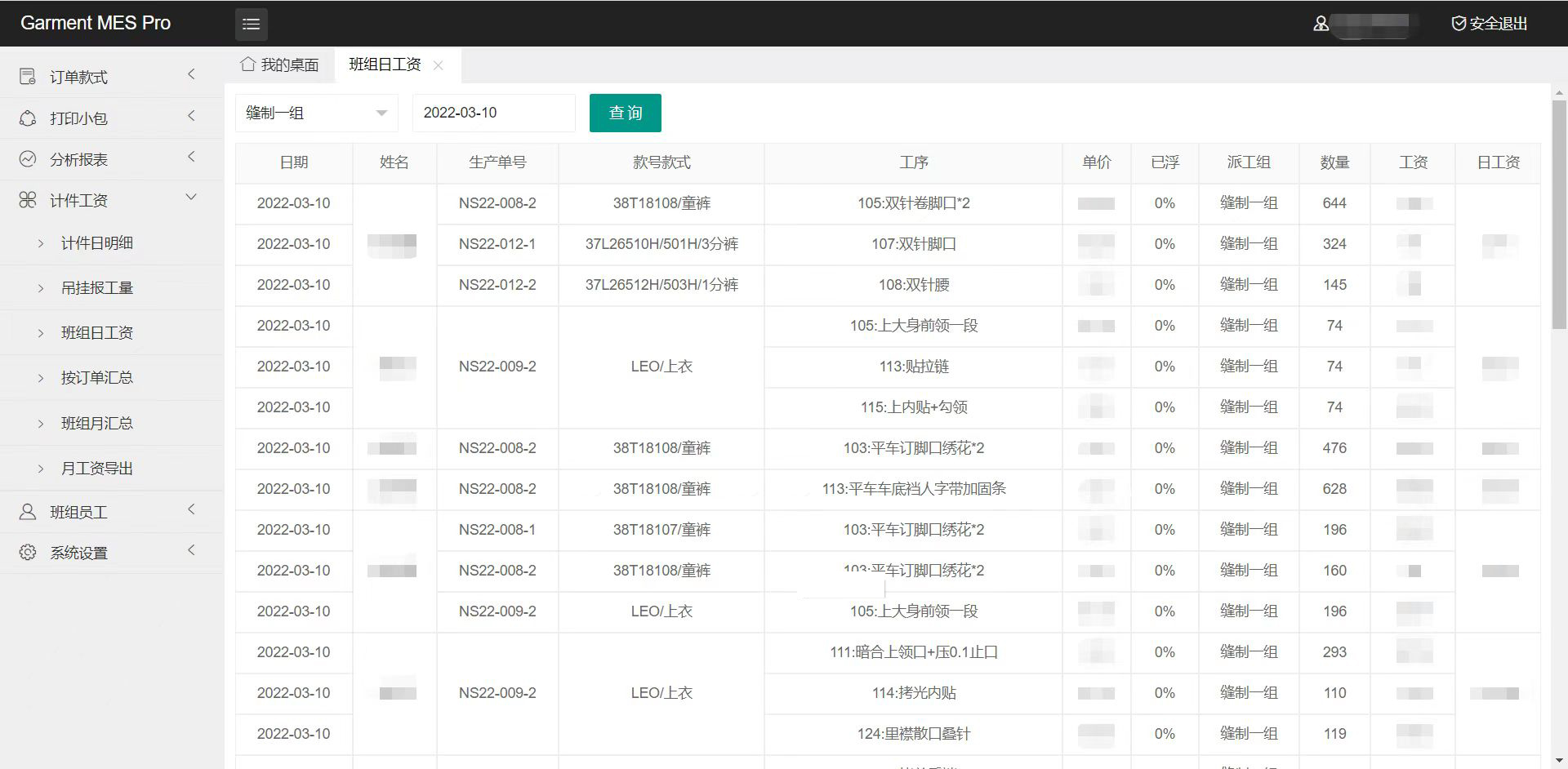This screenshot has height=769, width=1568.
Task: Click the 姓名 column header
Action: (x=394, y=162)
